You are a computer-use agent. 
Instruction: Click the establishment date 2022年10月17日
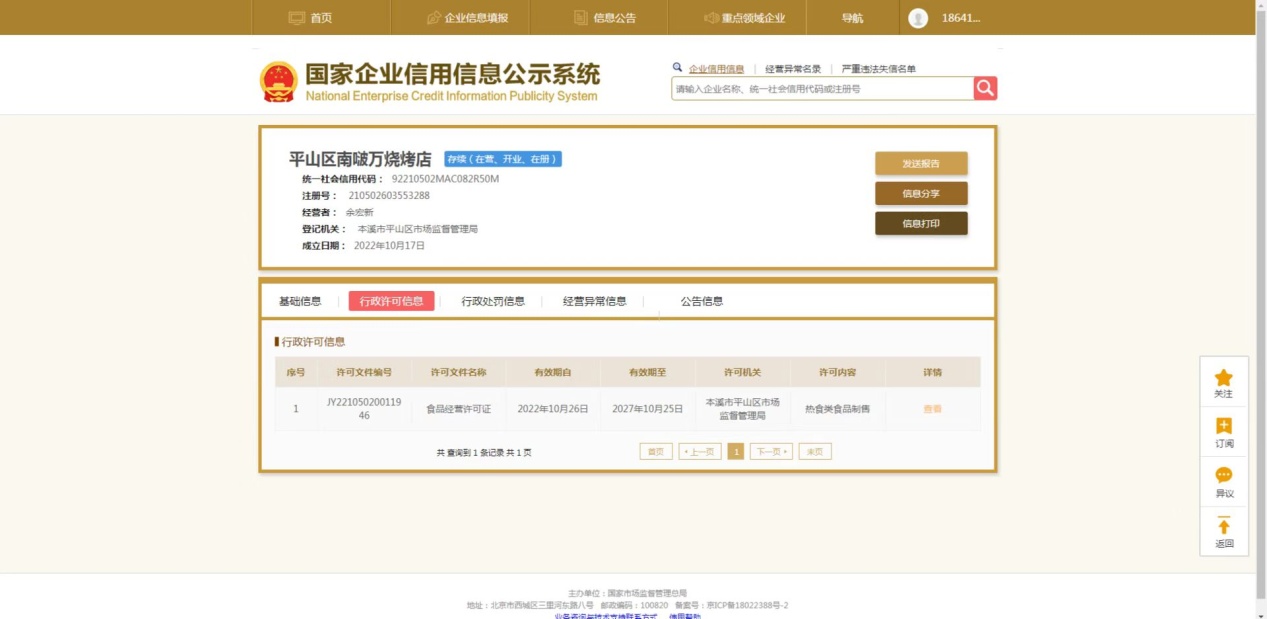pyautogui.click(x=389, y=245)
